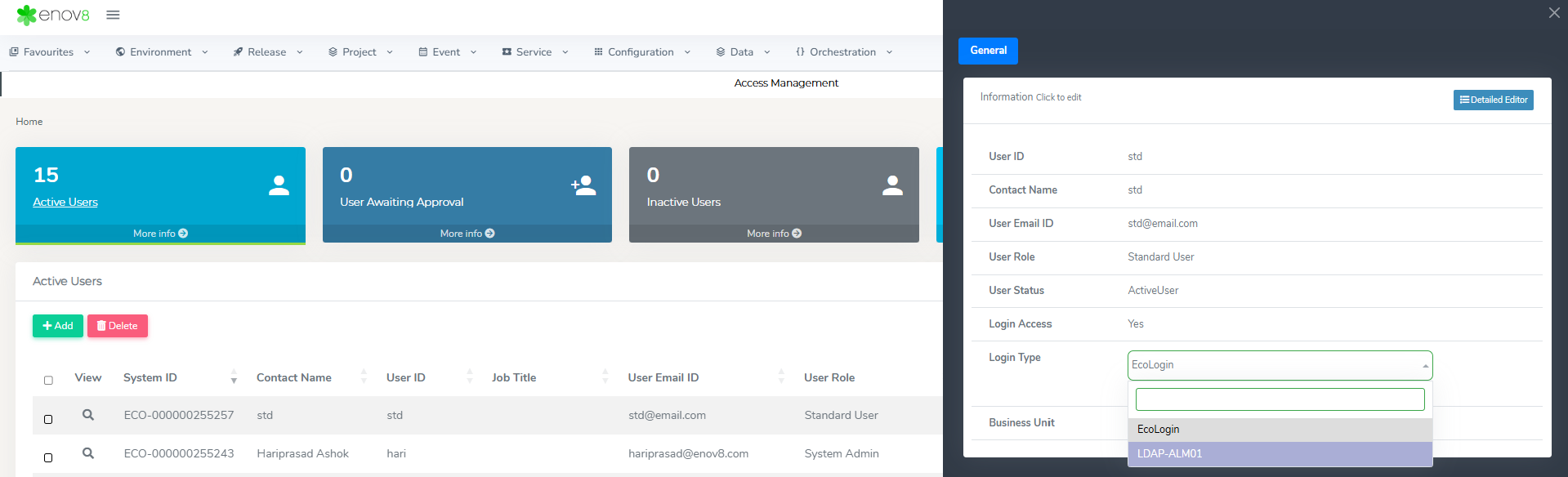Open the Release menu

[268, 52]
